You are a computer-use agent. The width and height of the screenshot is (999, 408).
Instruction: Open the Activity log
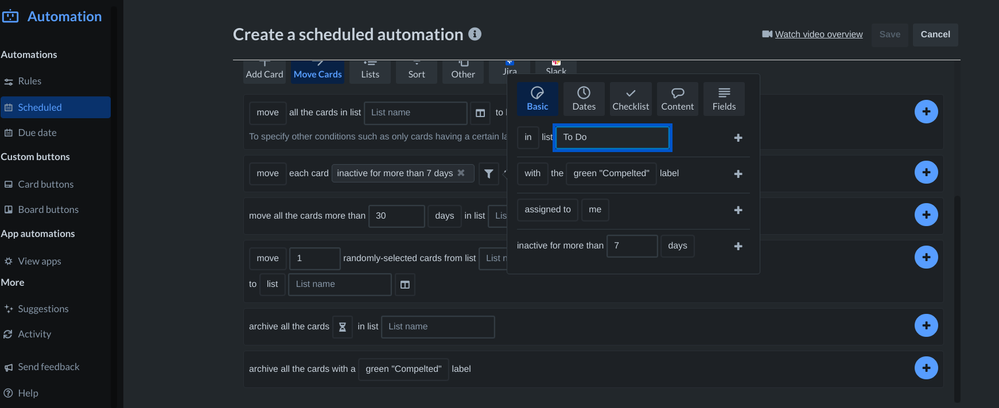55,334
